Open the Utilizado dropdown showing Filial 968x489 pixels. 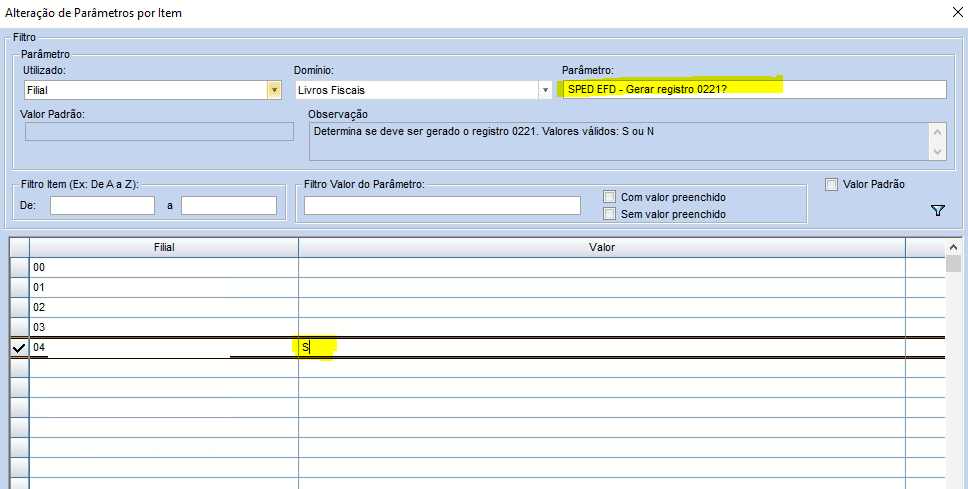click(273, 90)
